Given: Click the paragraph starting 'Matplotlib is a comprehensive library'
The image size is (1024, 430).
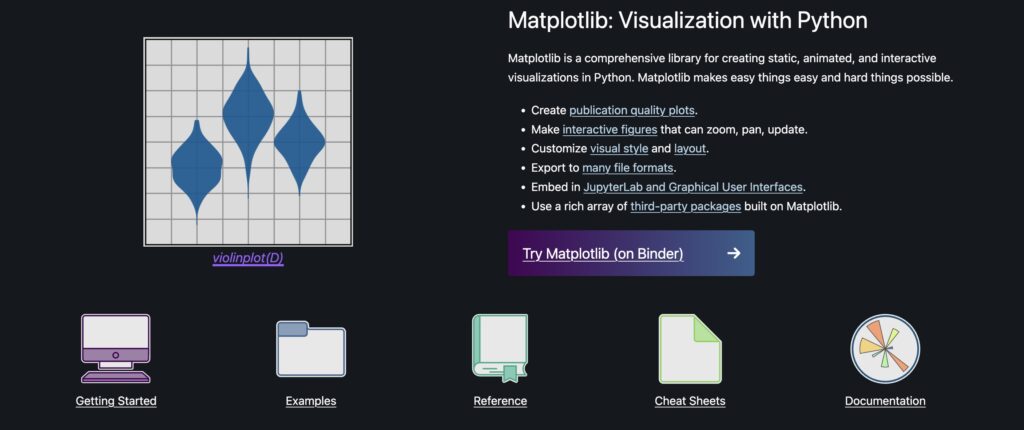Looking at the screenshot, I should coord(731,68).
